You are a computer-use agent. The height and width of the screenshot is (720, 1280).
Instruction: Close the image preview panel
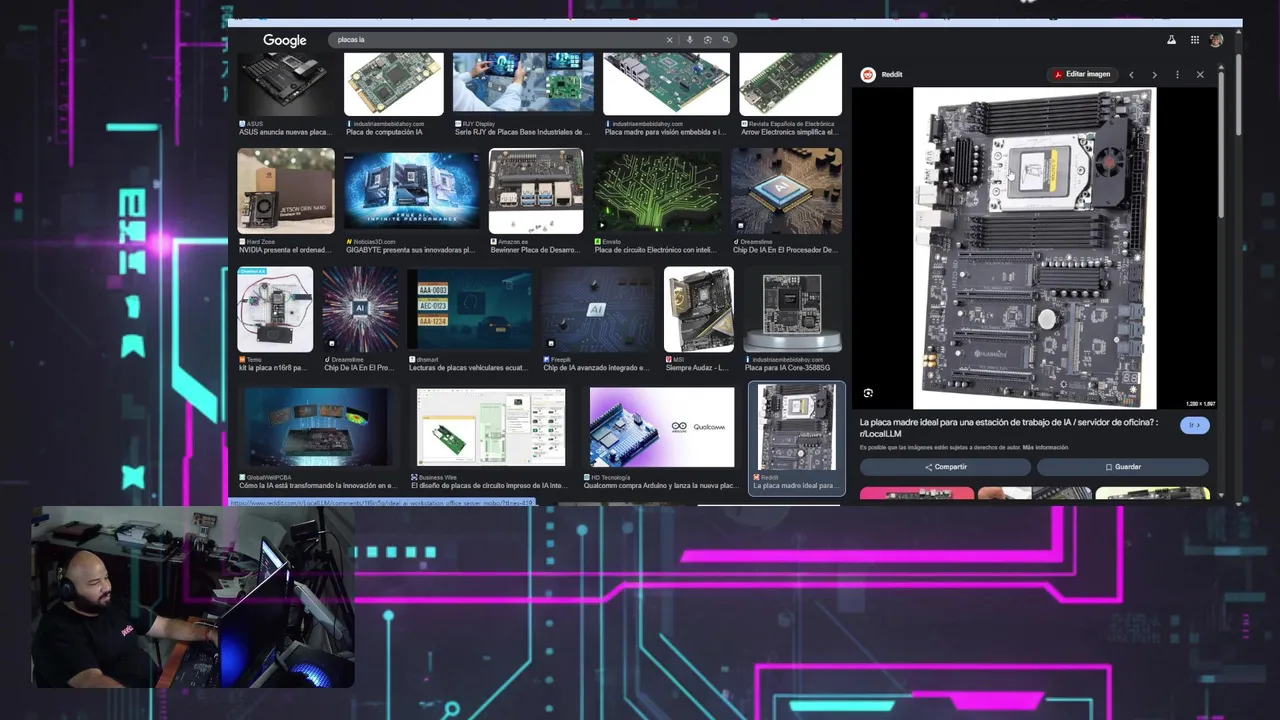1200,74
